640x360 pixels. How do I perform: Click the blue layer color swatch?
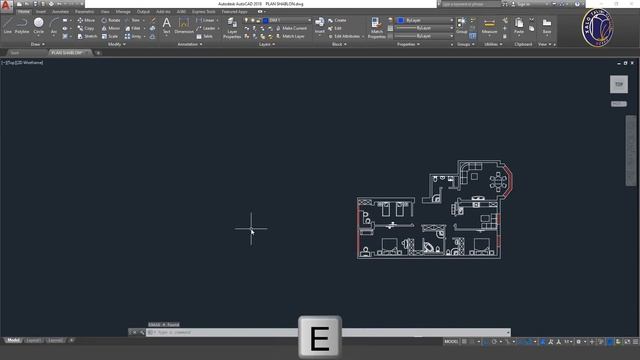point(265,20)
